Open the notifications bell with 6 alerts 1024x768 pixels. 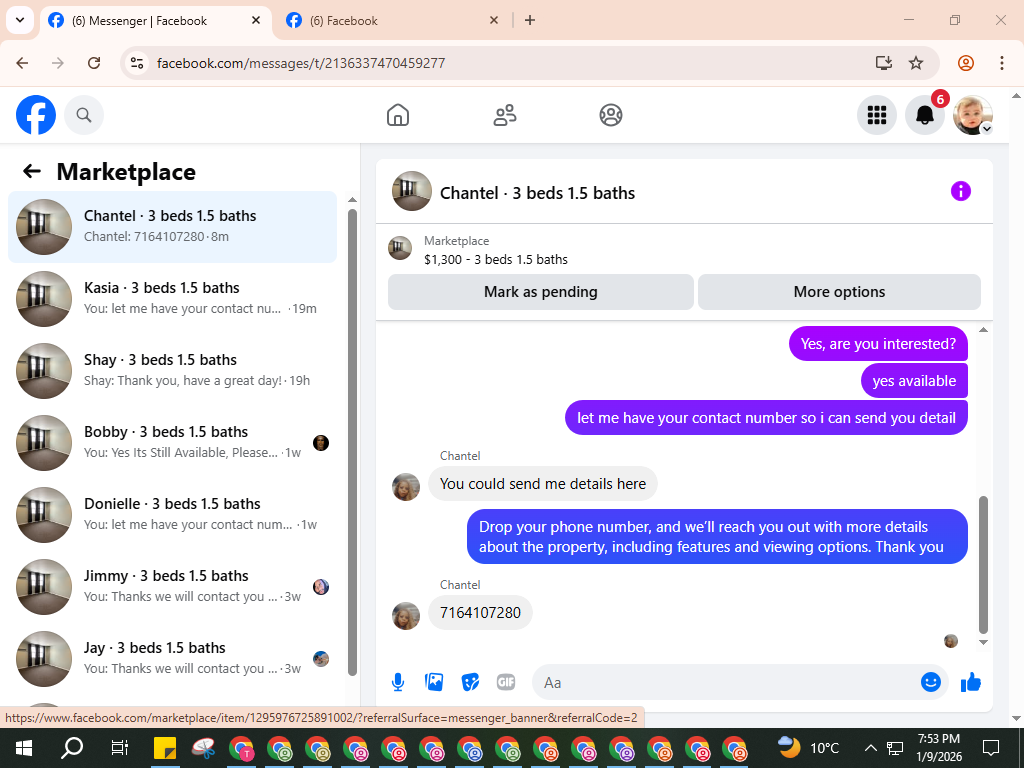(925, 115)
